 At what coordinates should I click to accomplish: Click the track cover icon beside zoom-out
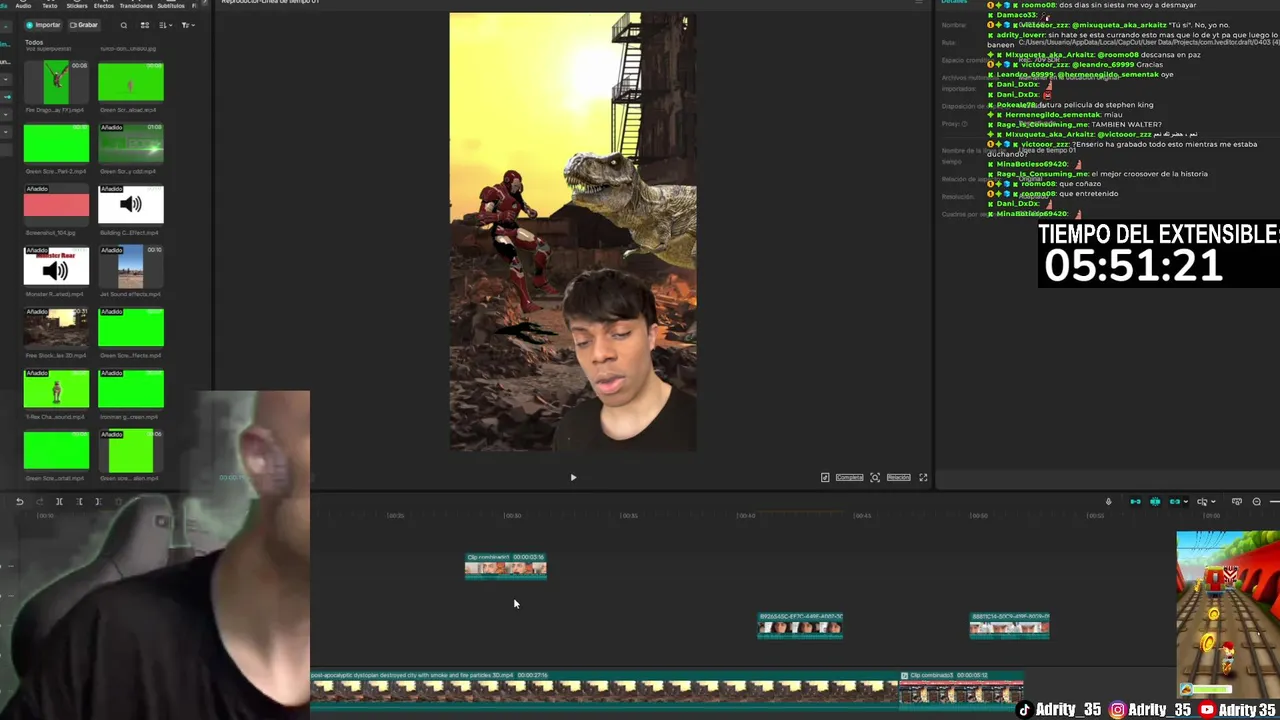[1237, 502]
